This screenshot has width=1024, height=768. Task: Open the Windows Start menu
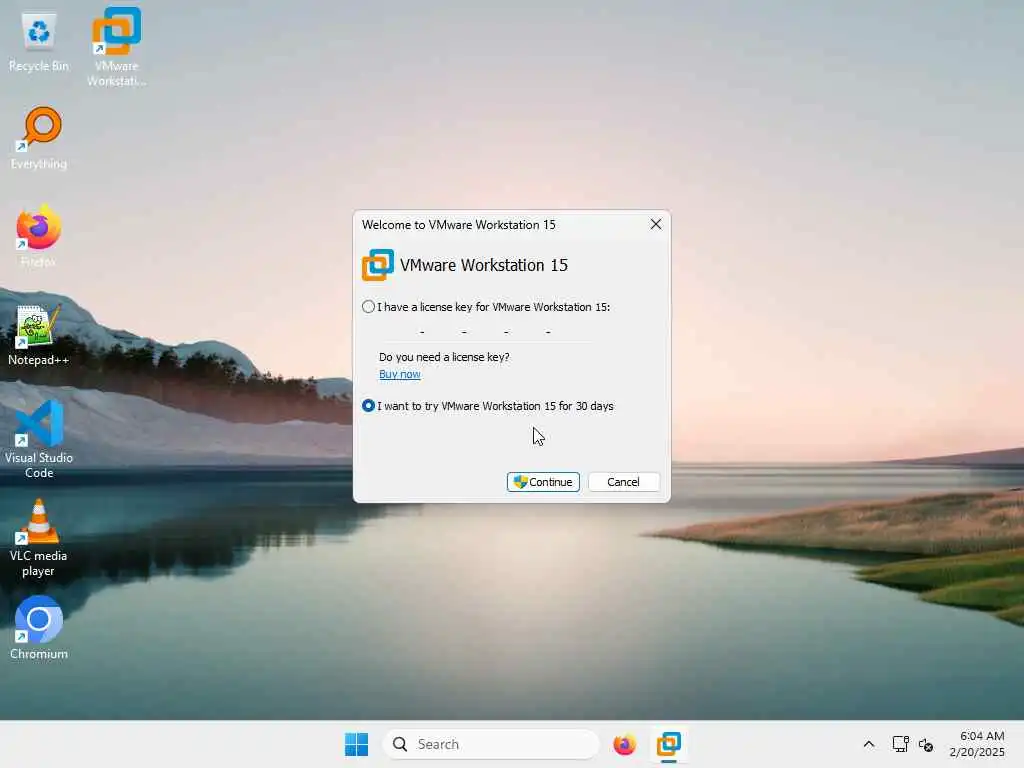point(357,744)
